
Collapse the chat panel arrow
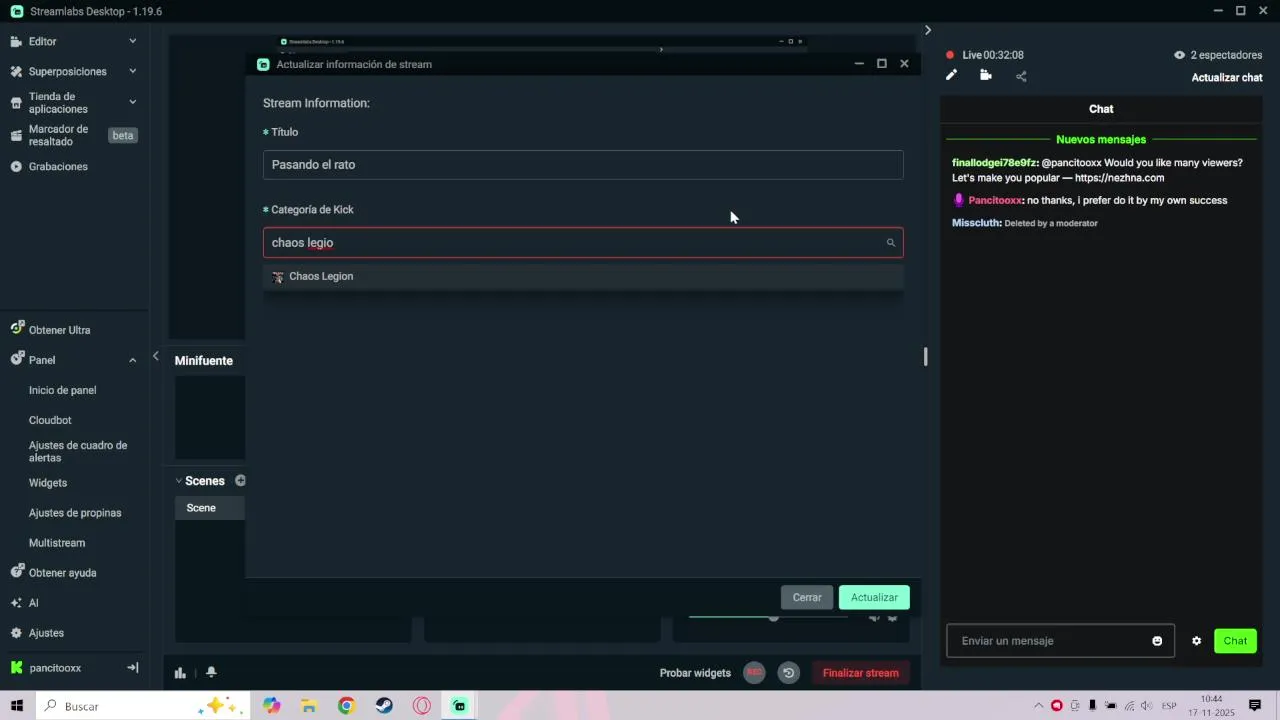tap(928, 31)
